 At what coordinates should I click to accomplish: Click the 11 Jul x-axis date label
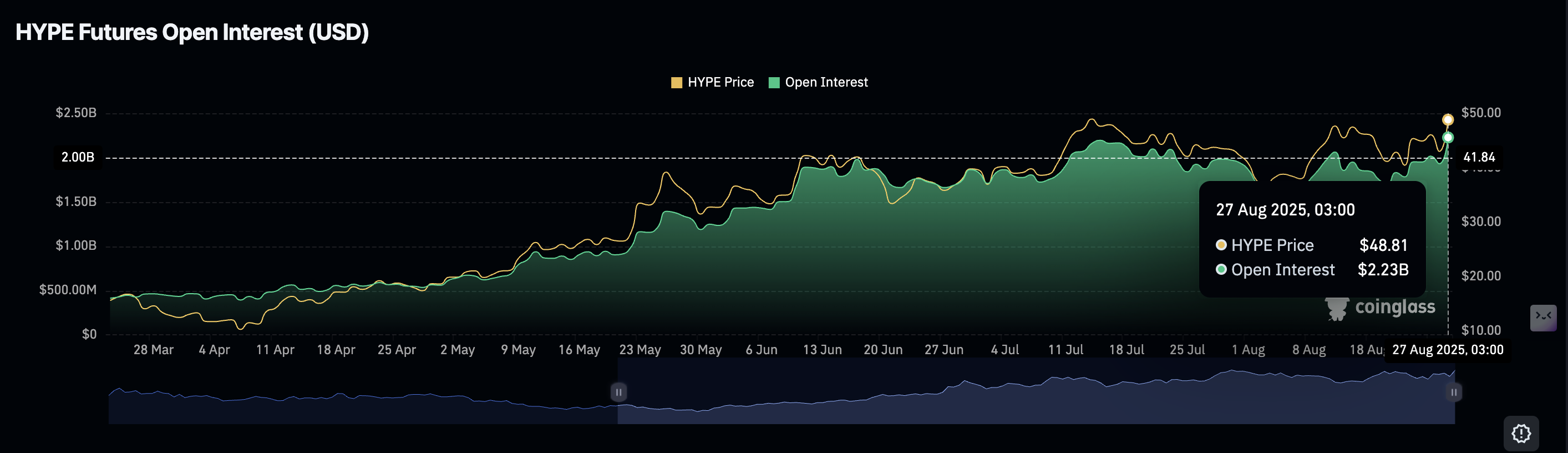1065,350
